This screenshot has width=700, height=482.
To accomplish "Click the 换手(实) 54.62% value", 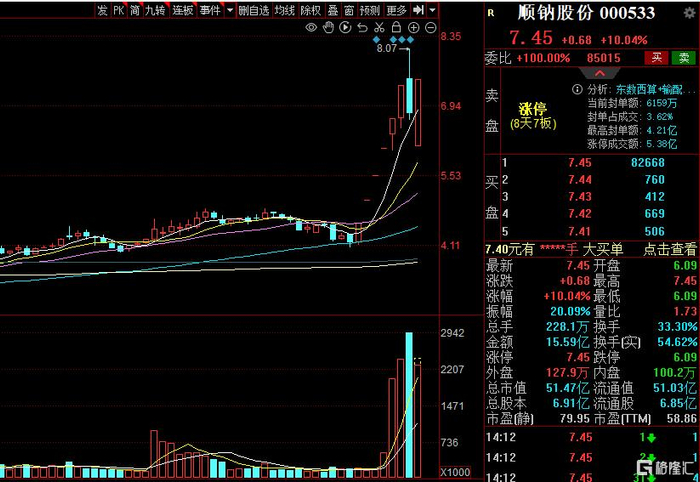I will click(x=677, y=342).
